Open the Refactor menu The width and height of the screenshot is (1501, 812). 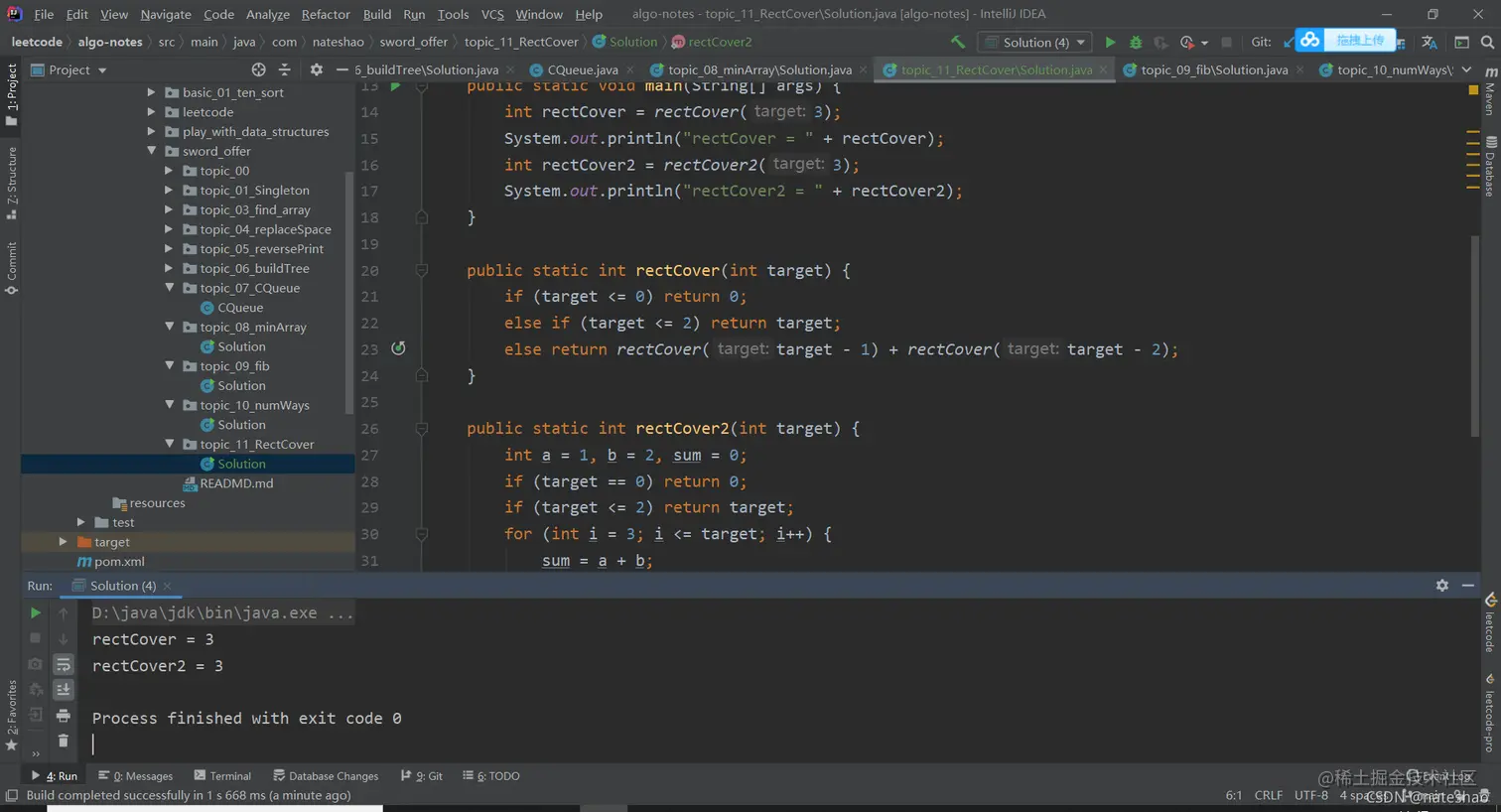326,14
